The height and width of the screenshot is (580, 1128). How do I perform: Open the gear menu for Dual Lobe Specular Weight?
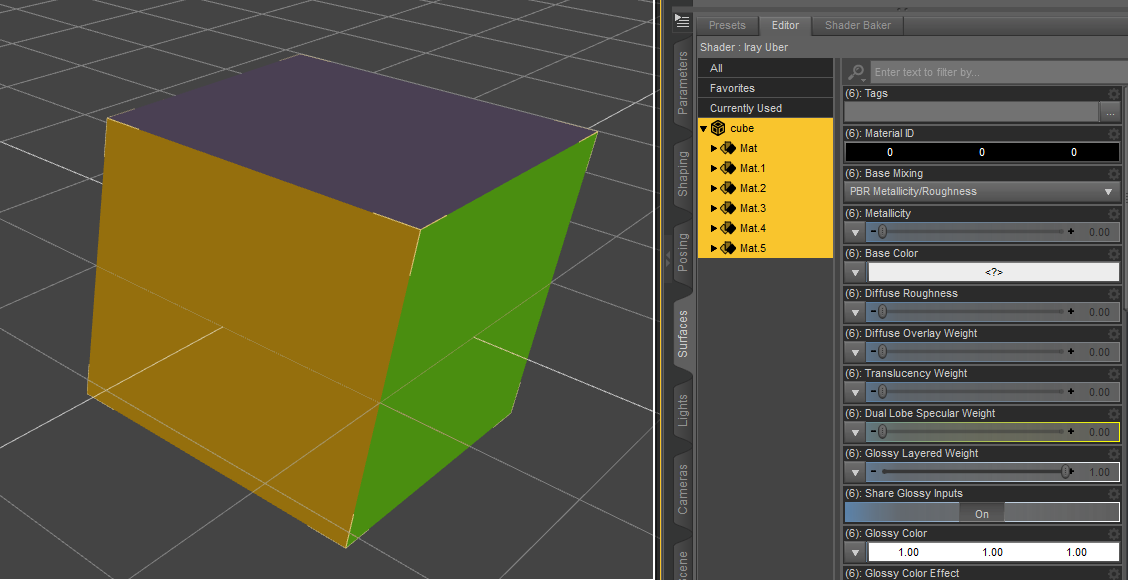click(1114, 414)
